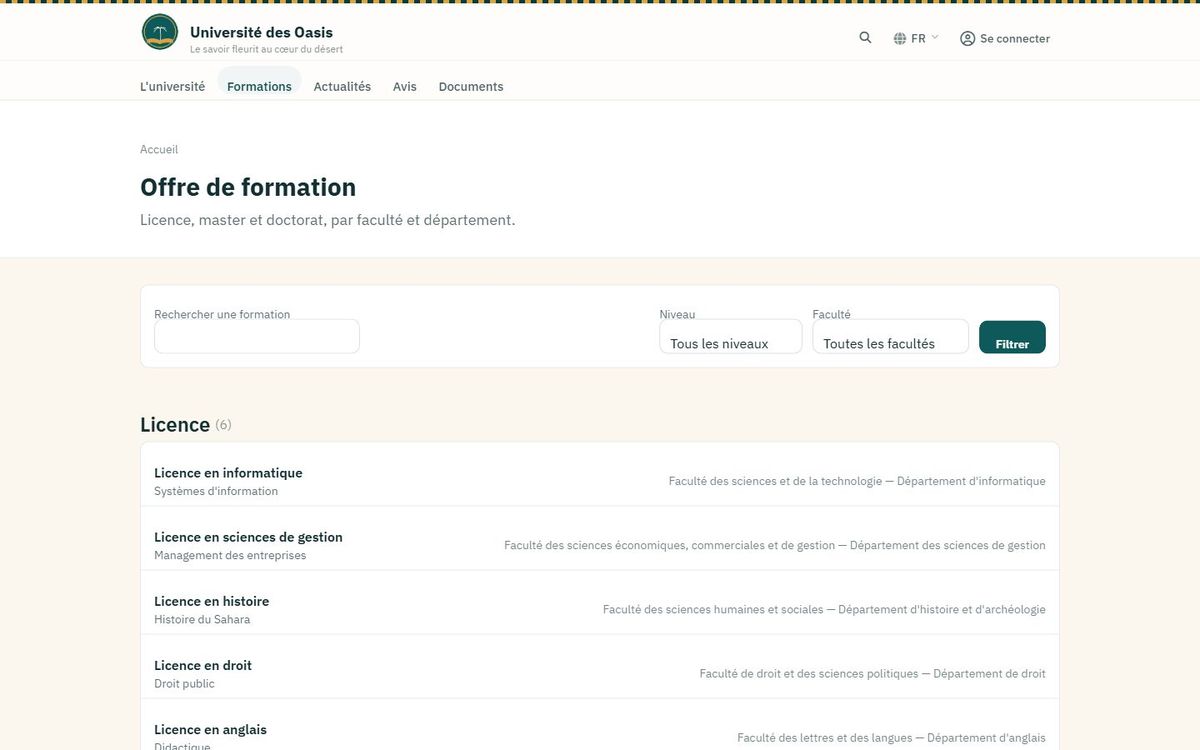The width and height of the screenshot is (1200, 750).
Task: Focus the 'Rechercher une formation' input field
Action: pyautogui.click(x=257, y=337)
